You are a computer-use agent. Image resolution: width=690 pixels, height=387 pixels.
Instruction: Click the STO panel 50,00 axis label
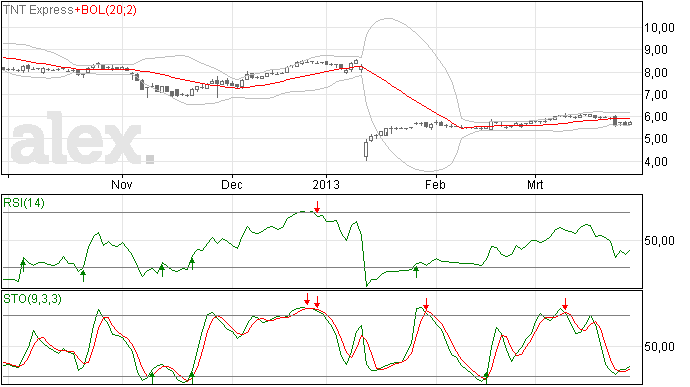659,347
